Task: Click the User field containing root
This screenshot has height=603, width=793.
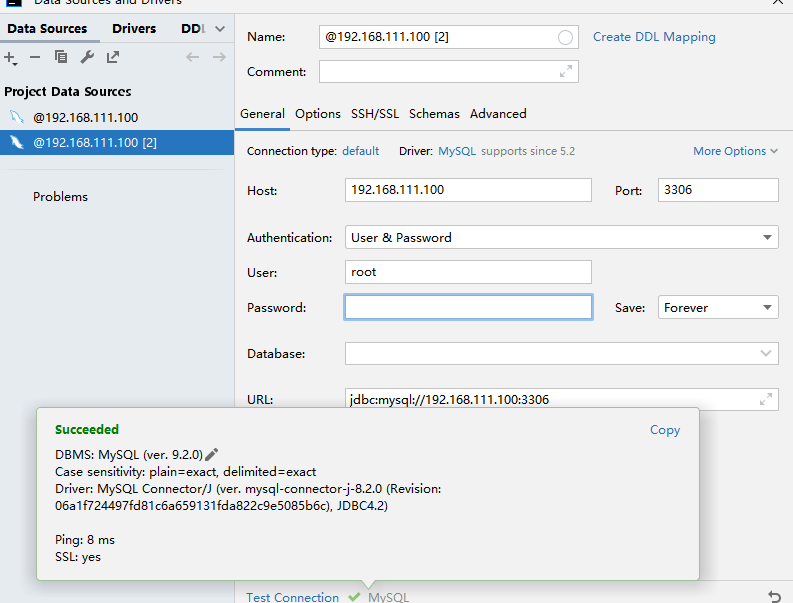Action: click(468, 272)
